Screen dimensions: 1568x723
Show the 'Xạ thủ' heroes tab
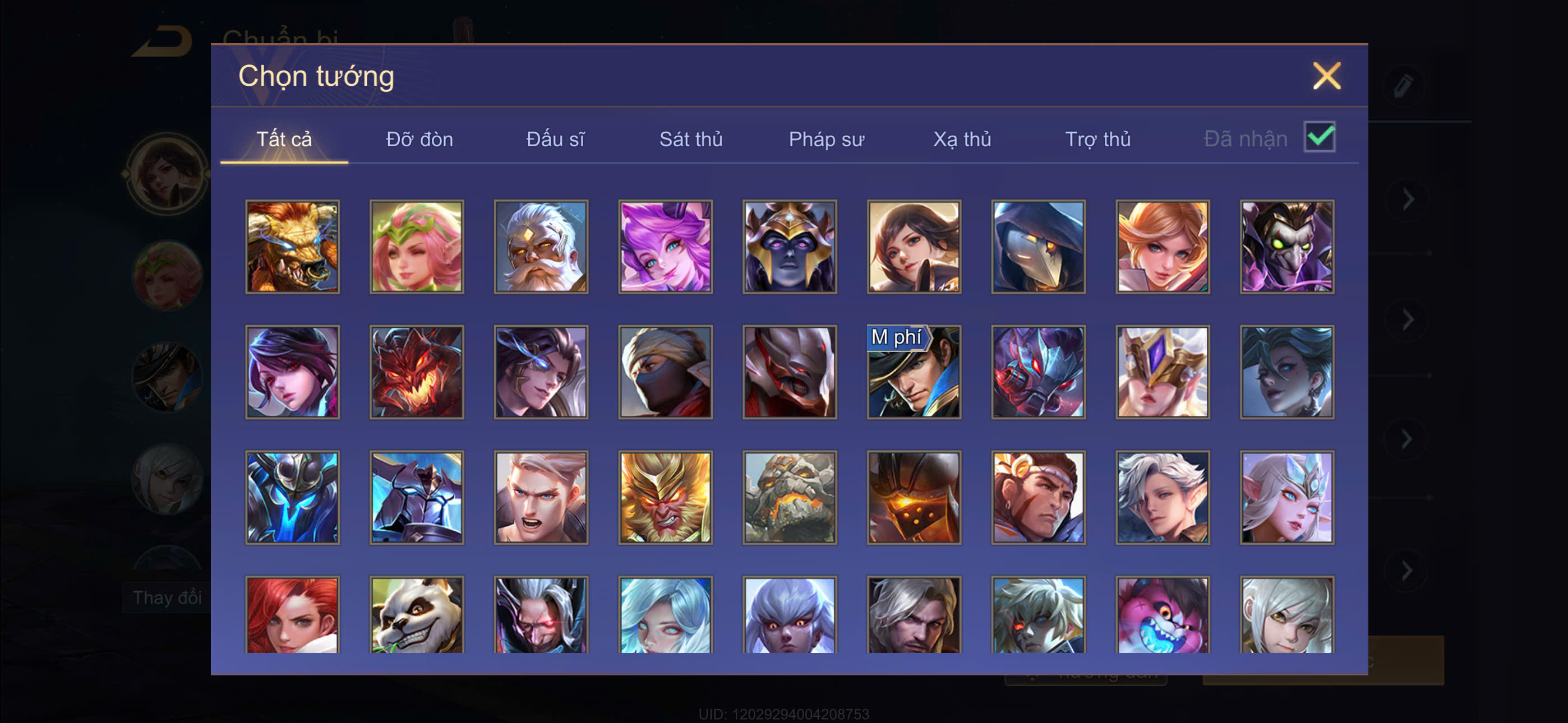pos(962,140)
